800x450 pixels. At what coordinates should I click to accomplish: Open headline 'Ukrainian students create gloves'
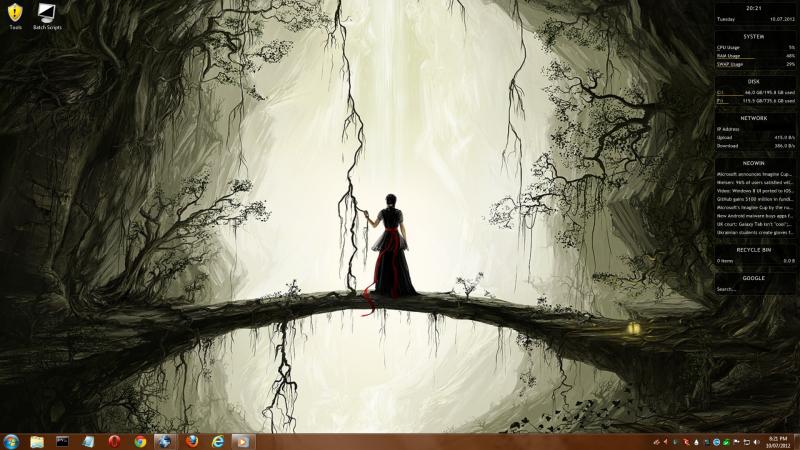click(755, 233)
